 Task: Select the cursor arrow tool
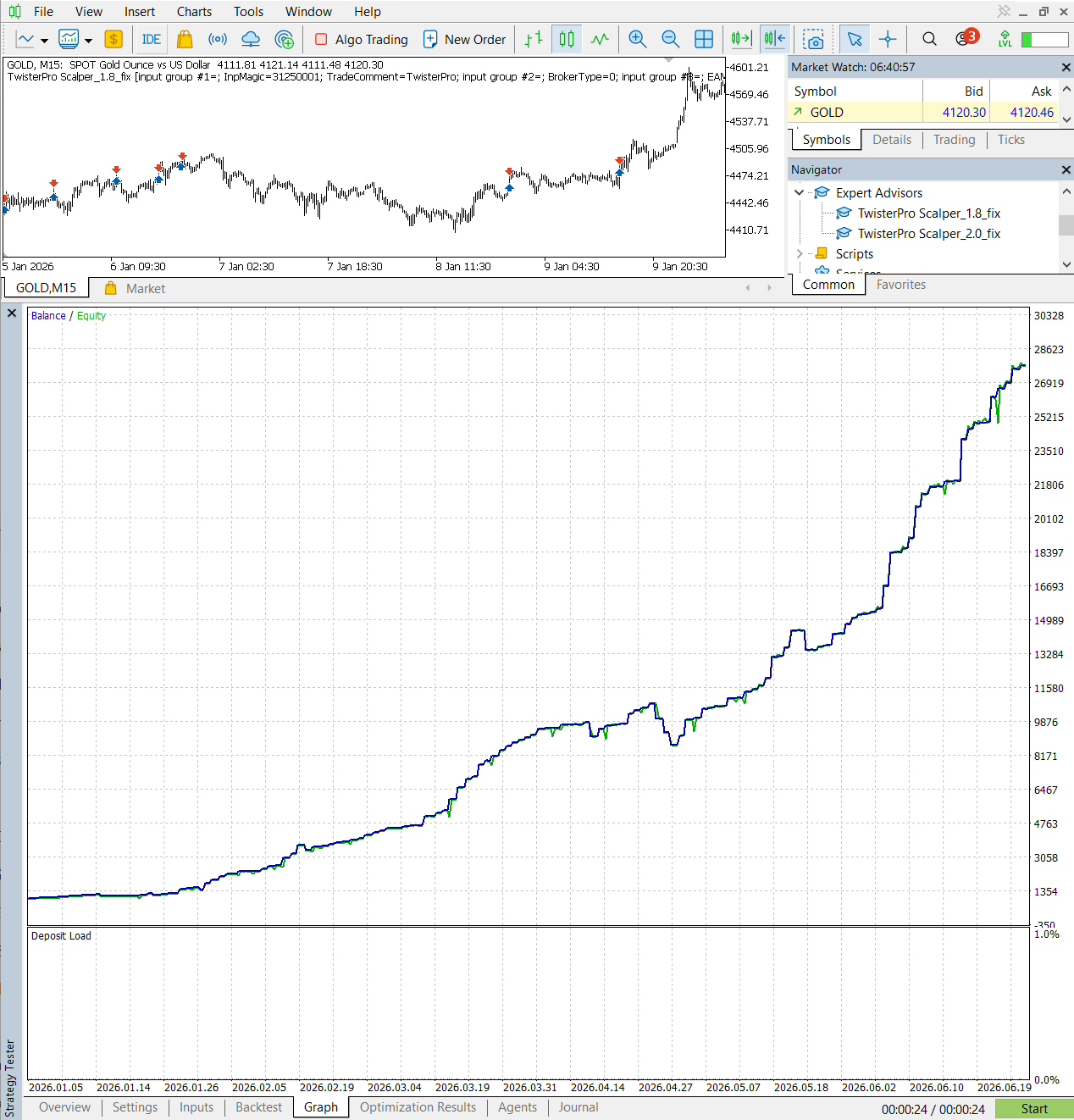coord(855,39)
